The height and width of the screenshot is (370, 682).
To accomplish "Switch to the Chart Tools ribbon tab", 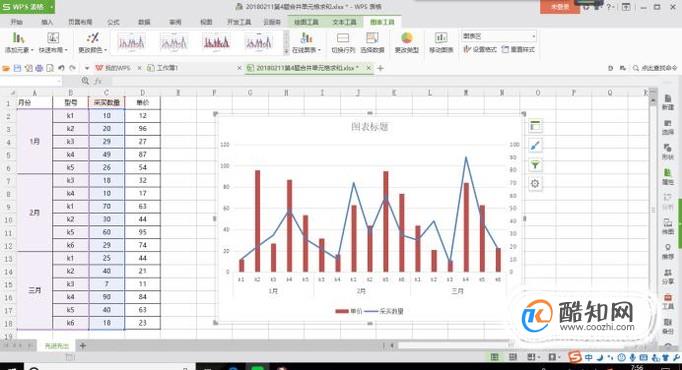I will coord(382,22).
